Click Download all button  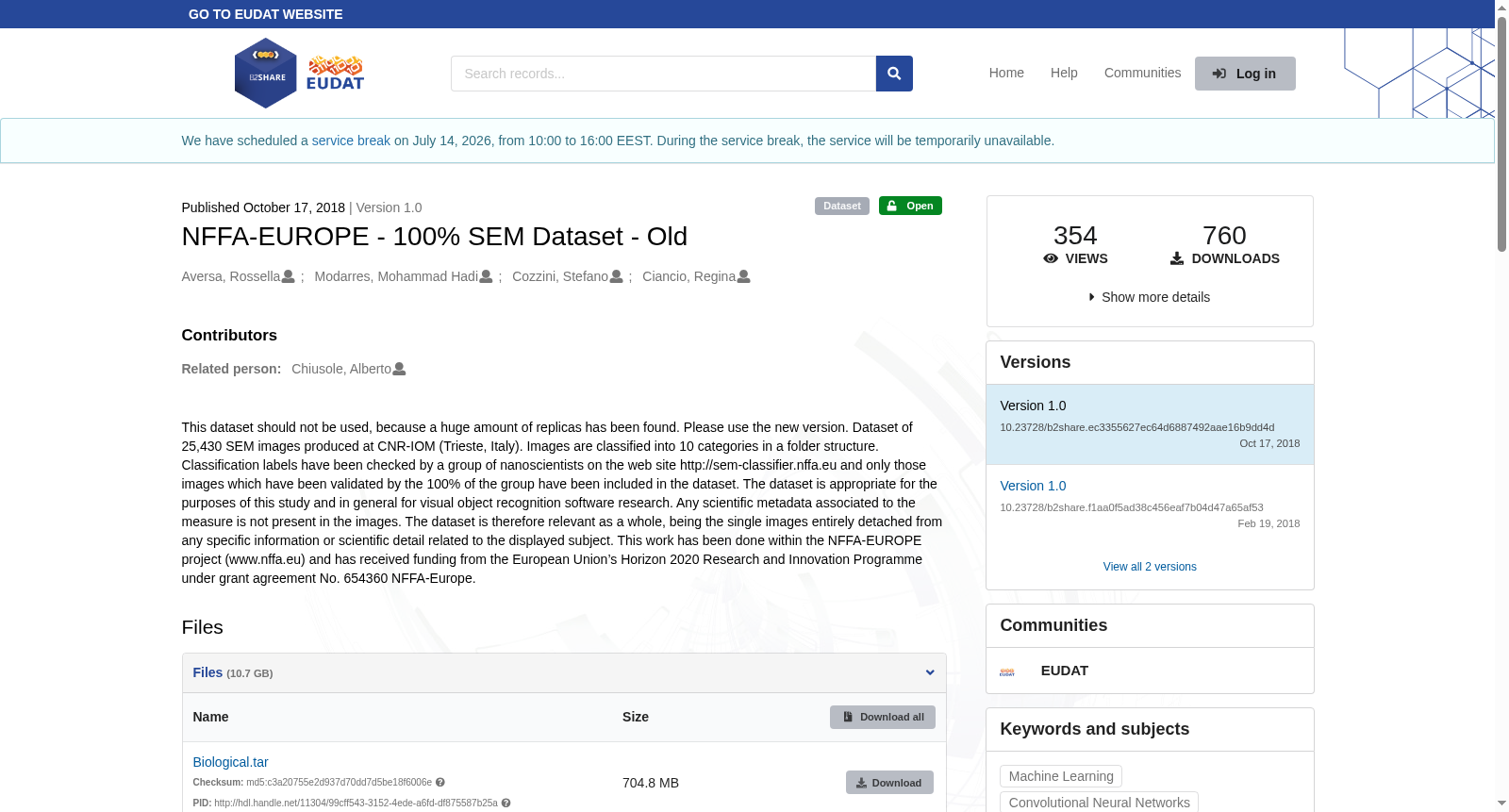pyautogui.click(x=883, y=717)
